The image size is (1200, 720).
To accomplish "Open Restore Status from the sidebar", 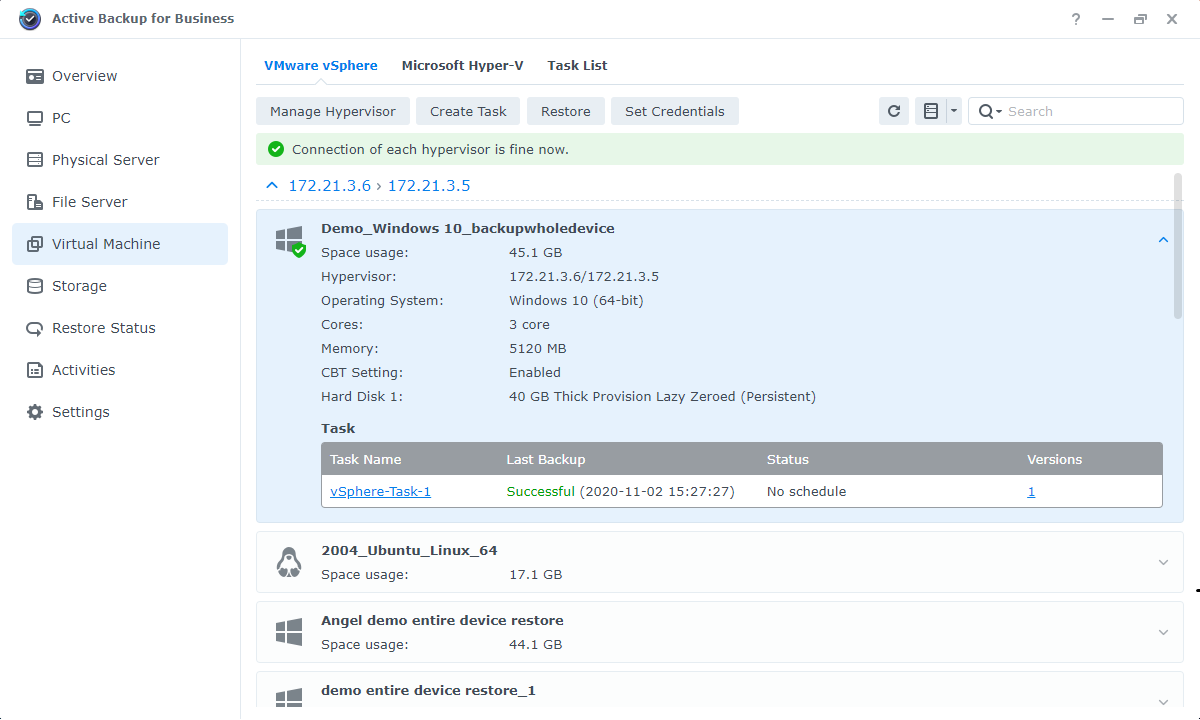I will 103,328.
